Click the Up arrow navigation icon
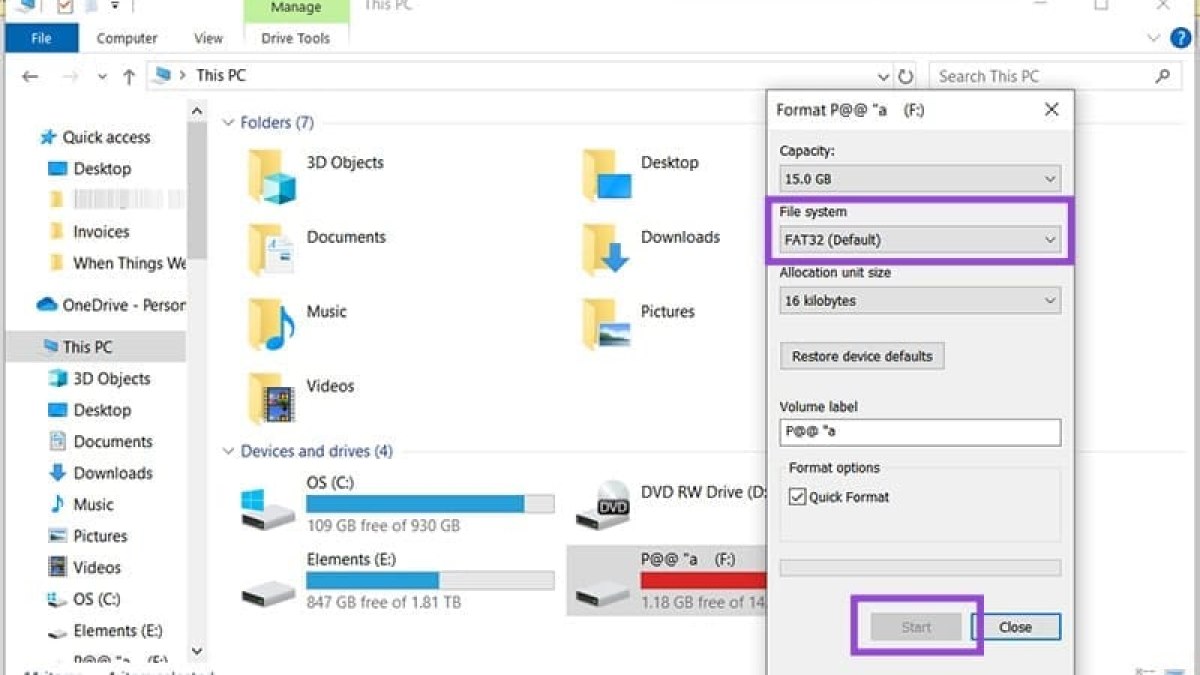The image size is (1200, 675). [128, 76]
